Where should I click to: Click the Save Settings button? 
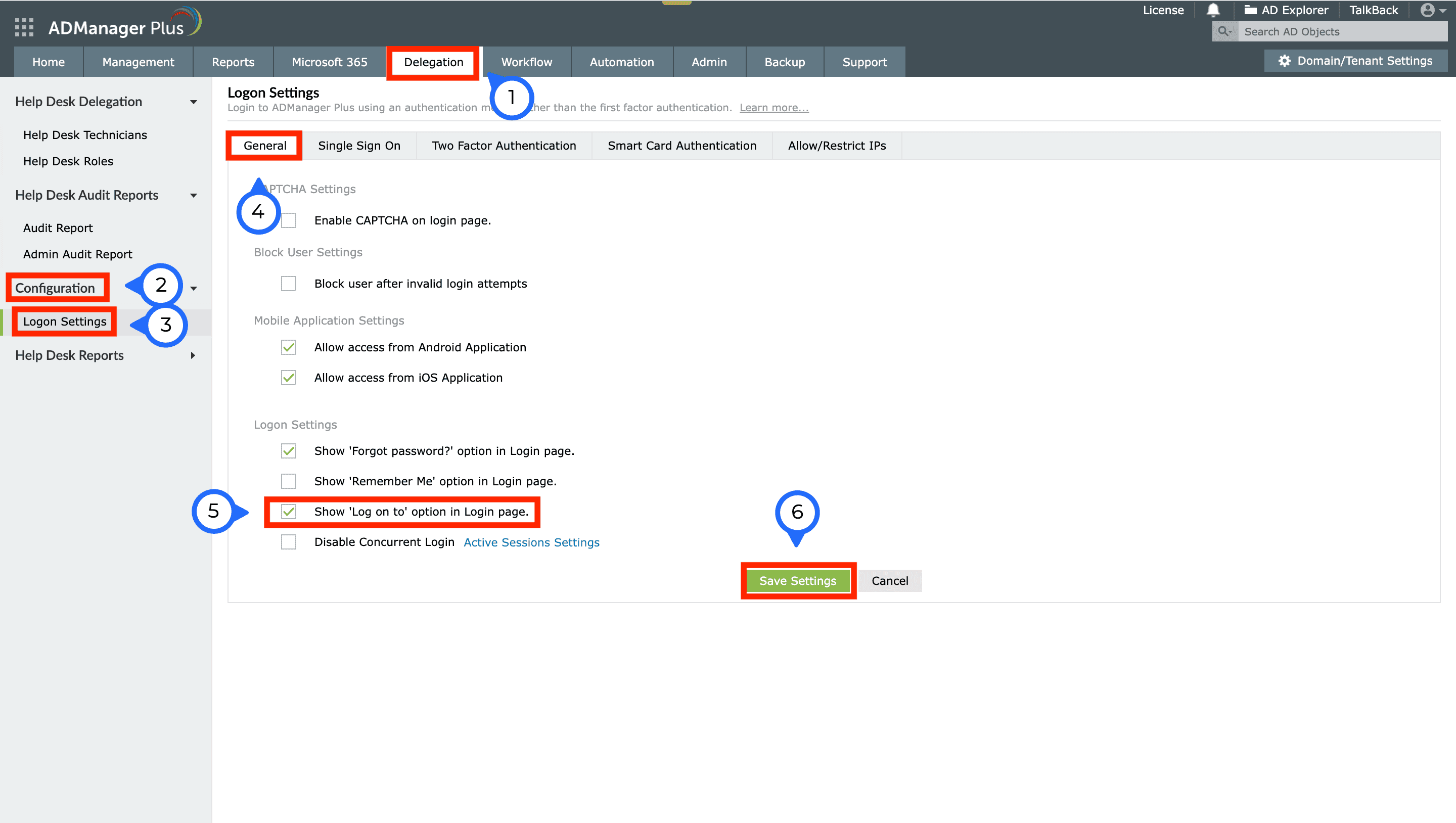click(x=798, y=581)
